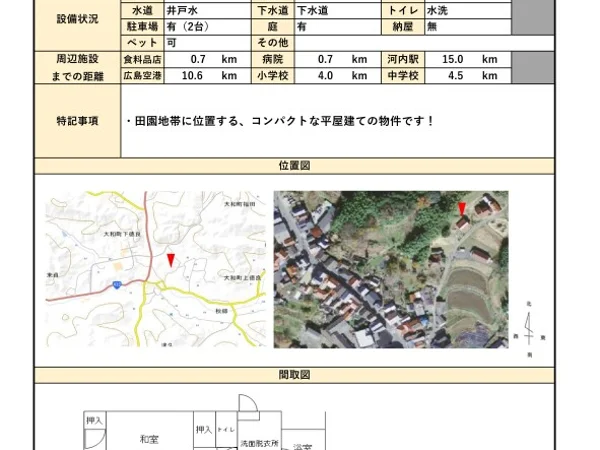600x450 pixels.
Task: Select the 10.6 distance value
Action: (192, 75)
